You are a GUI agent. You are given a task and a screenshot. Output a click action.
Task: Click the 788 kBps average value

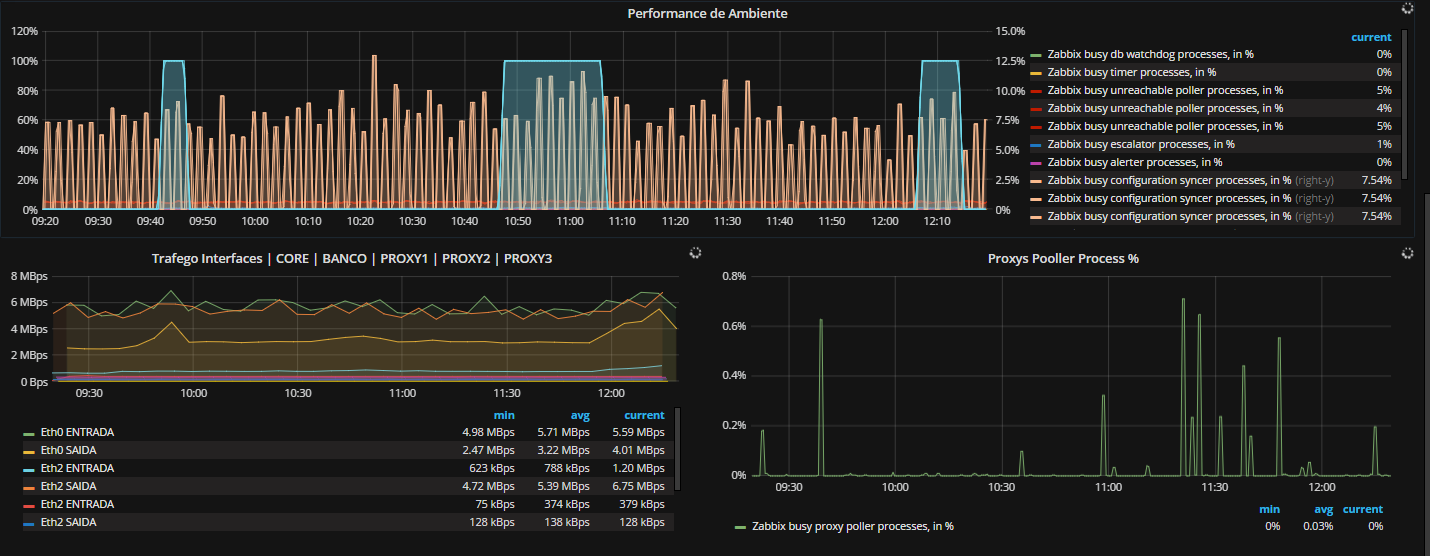tap(567, 468)
